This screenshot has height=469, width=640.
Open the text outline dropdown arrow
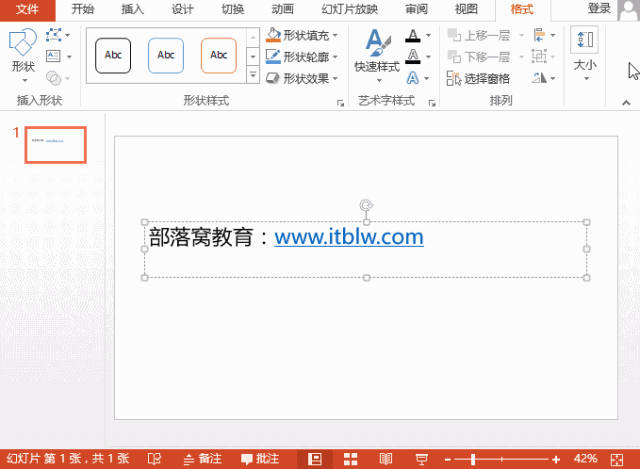coord(428,57)
